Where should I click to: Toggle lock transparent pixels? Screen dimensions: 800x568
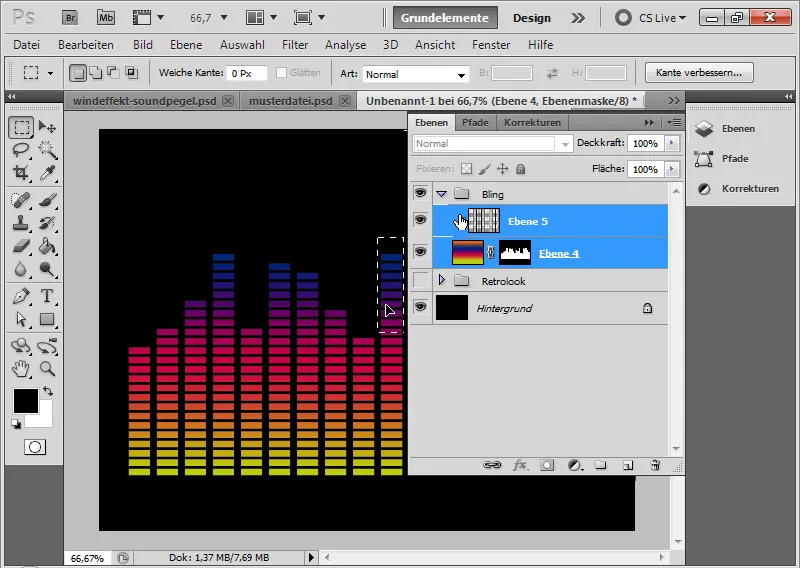pyautogui.click(x=466, y=169)
